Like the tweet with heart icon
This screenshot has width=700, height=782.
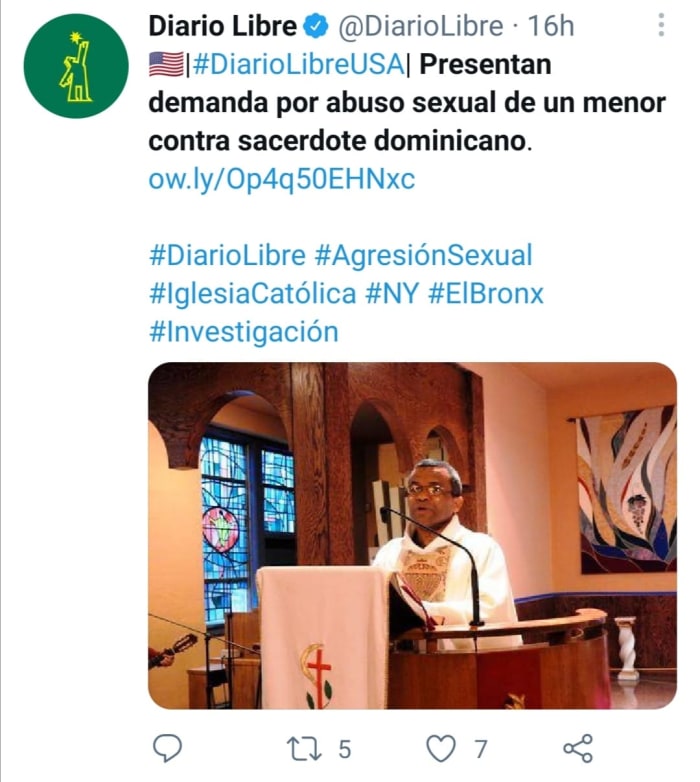tap(441, 749)
